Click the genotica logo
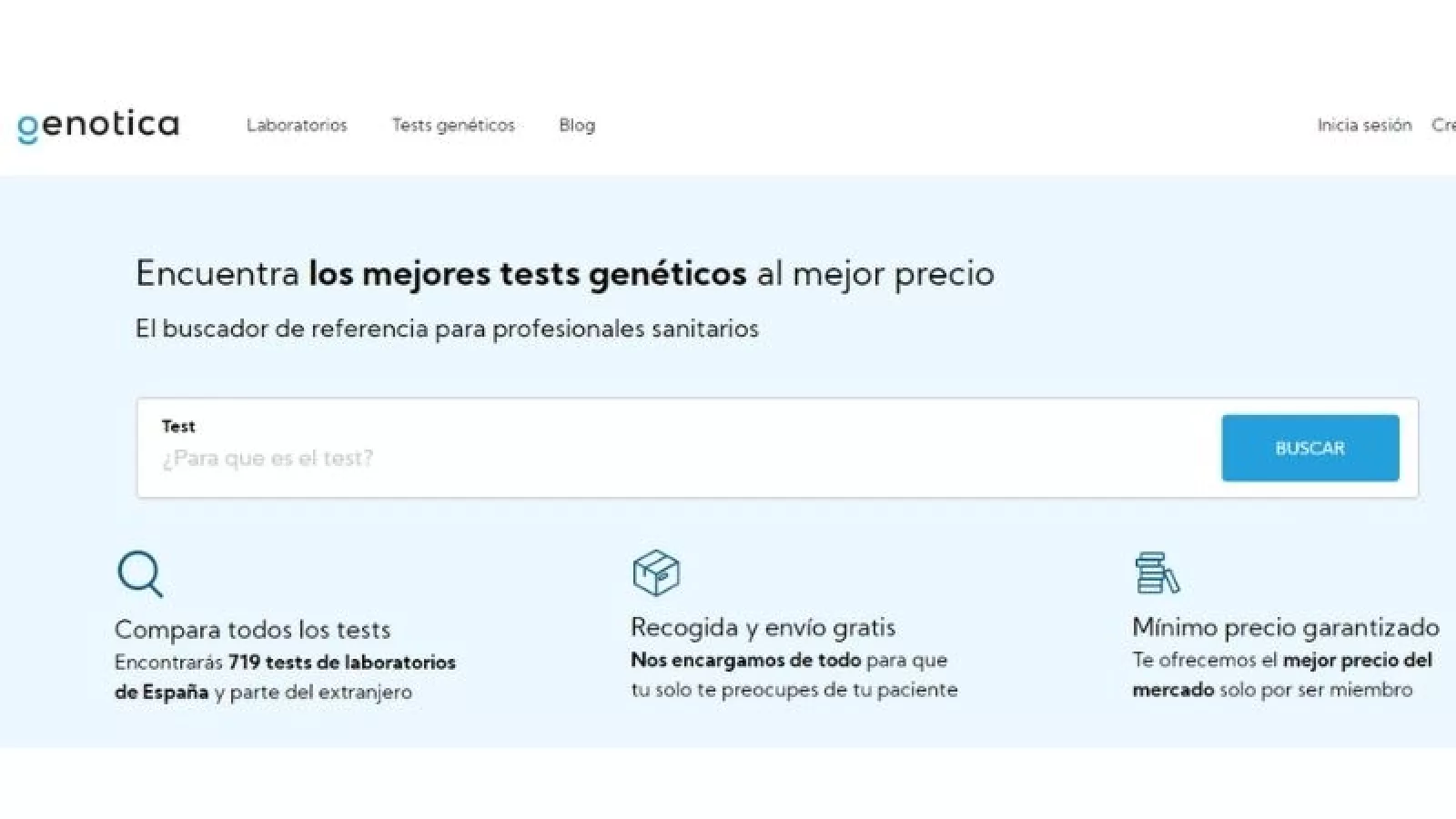The image size is (1456, 819). (98, 125)
